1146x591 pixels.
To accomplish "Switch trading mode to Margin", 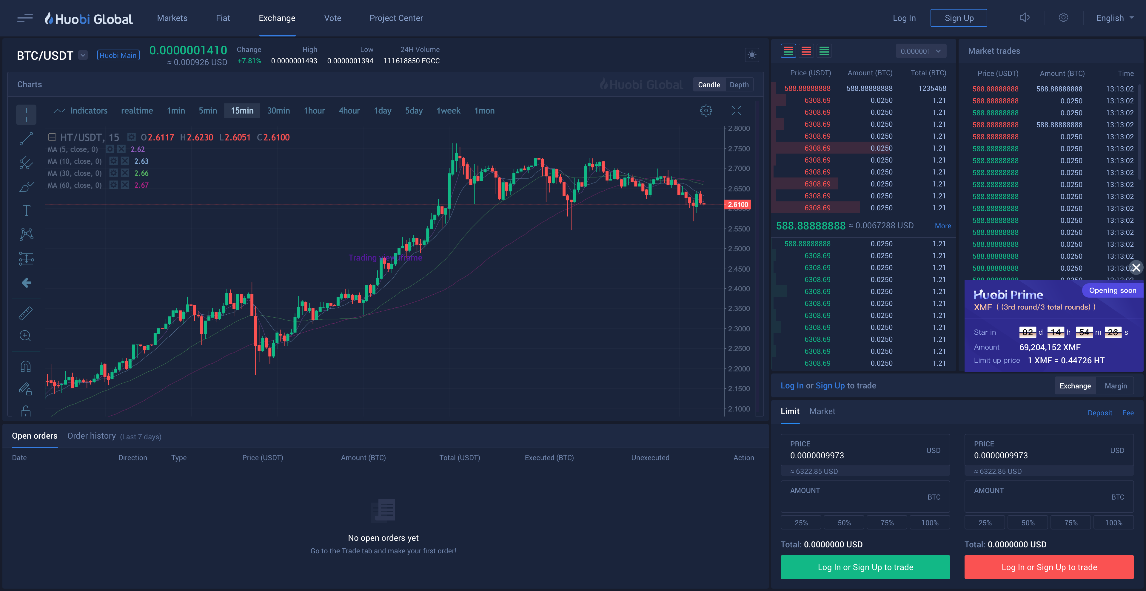I will (1115, 386).
